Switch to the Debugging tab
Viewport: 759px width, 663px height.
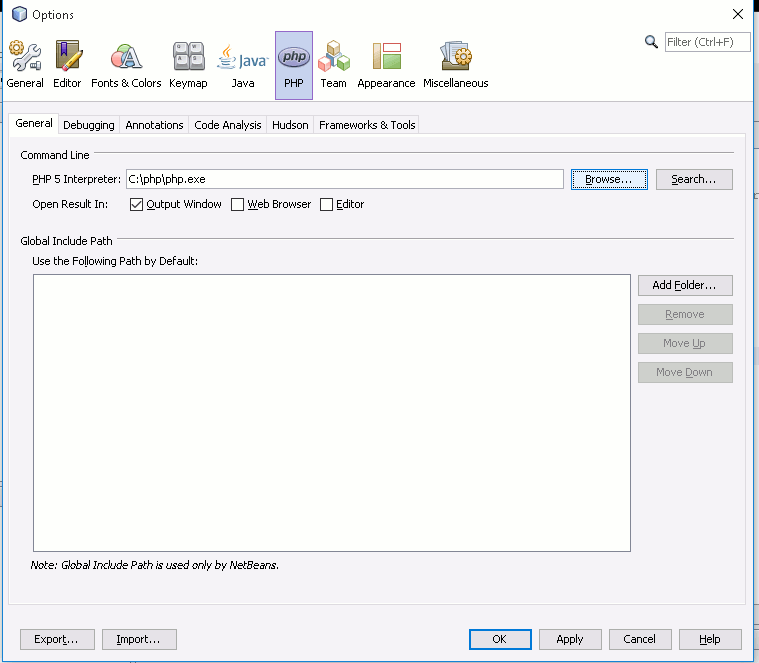(89, 125)
